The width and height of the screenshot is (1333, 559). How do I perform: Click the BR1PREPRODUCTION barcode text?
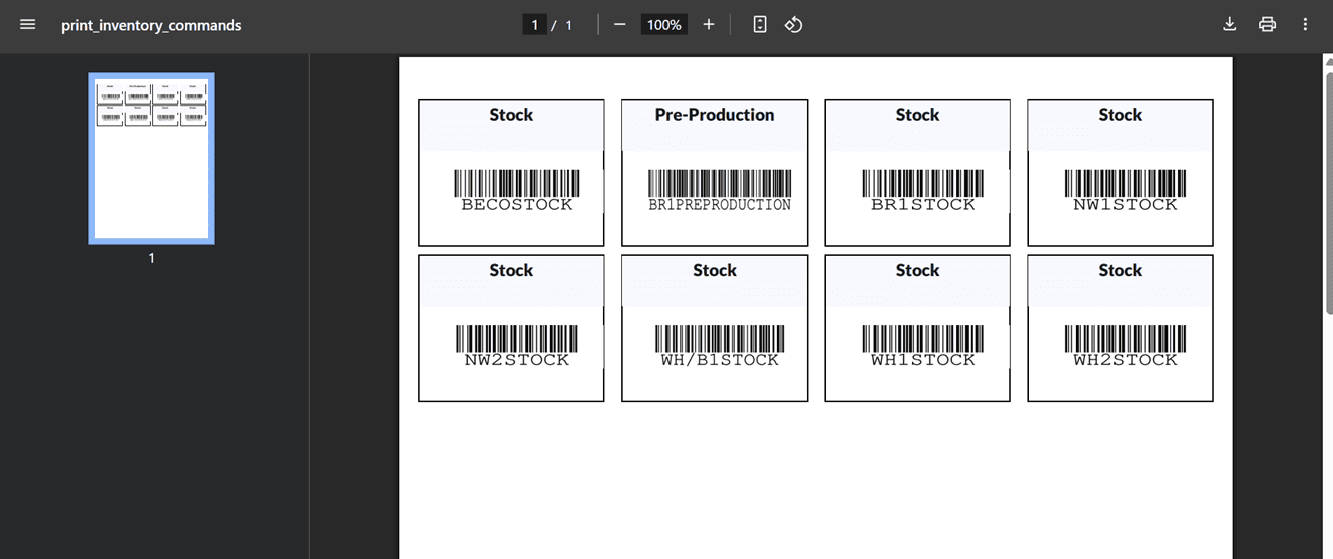click(719, 205)
